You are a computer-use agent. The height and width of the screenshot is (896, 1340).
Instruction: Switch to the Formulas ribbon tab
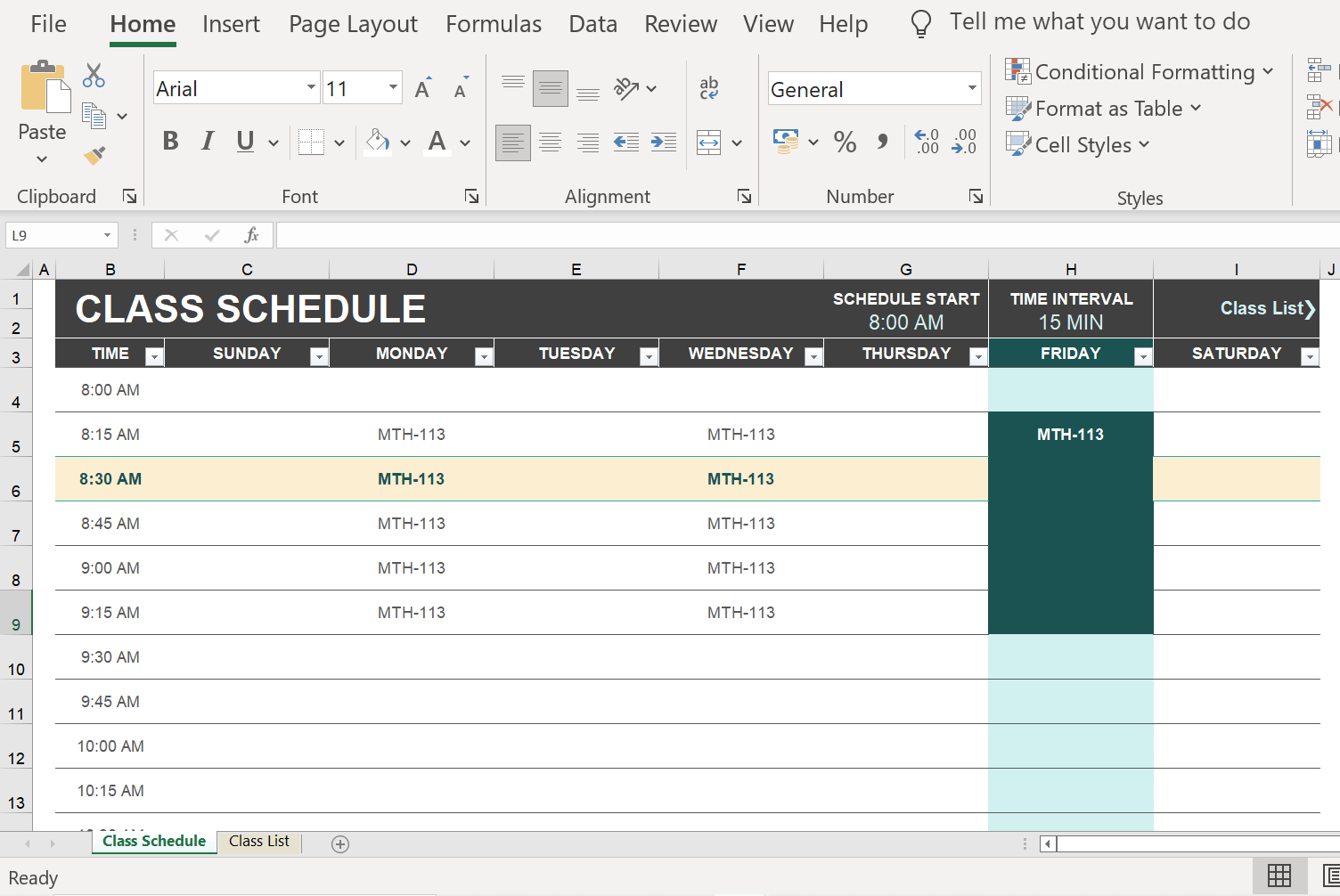pyautogui.click(x=494, y=24)
